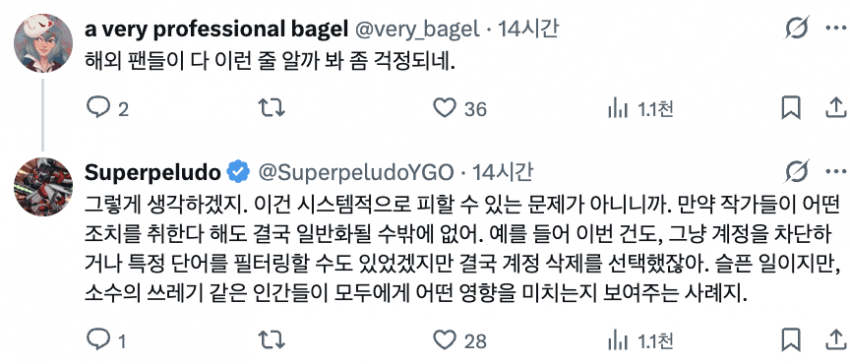Bookmark the very professional bagel tweet
Viewport: 850px width, 364px height.
791,109
